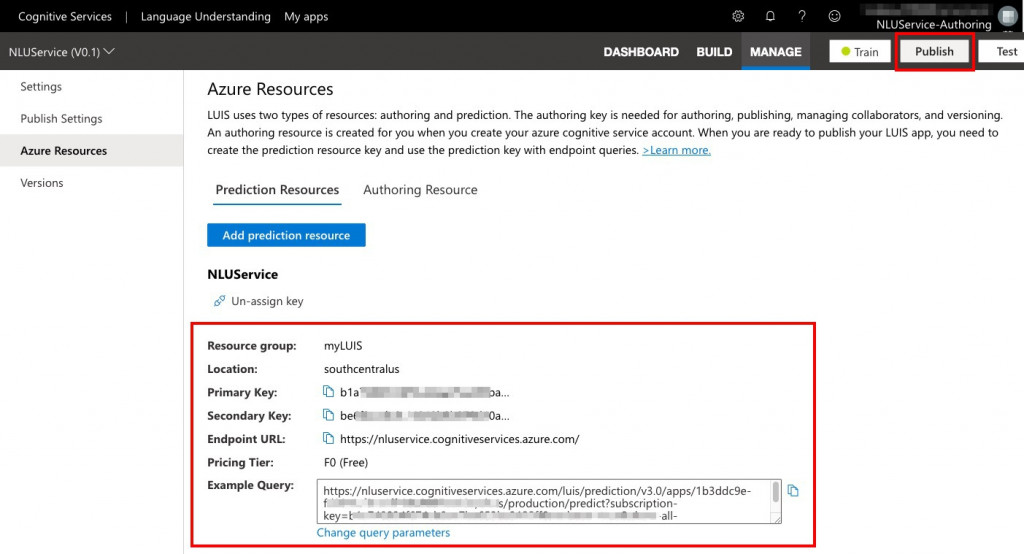Go to the DASHBOARD tab

point(641,52)
